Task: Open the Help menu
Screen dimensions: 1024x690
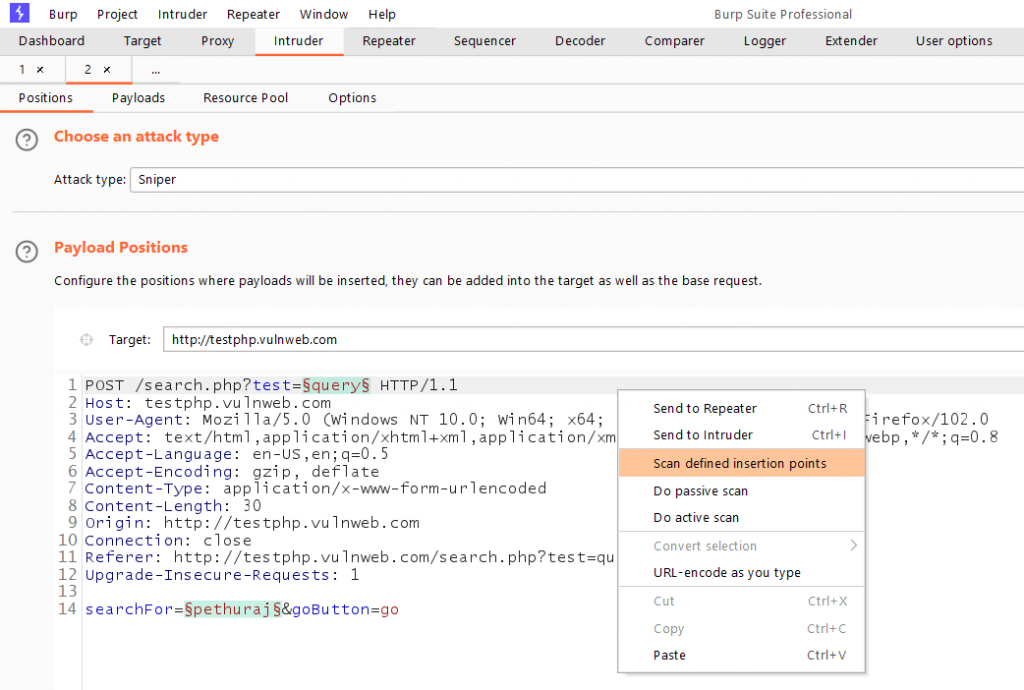Action: (382, 14)
